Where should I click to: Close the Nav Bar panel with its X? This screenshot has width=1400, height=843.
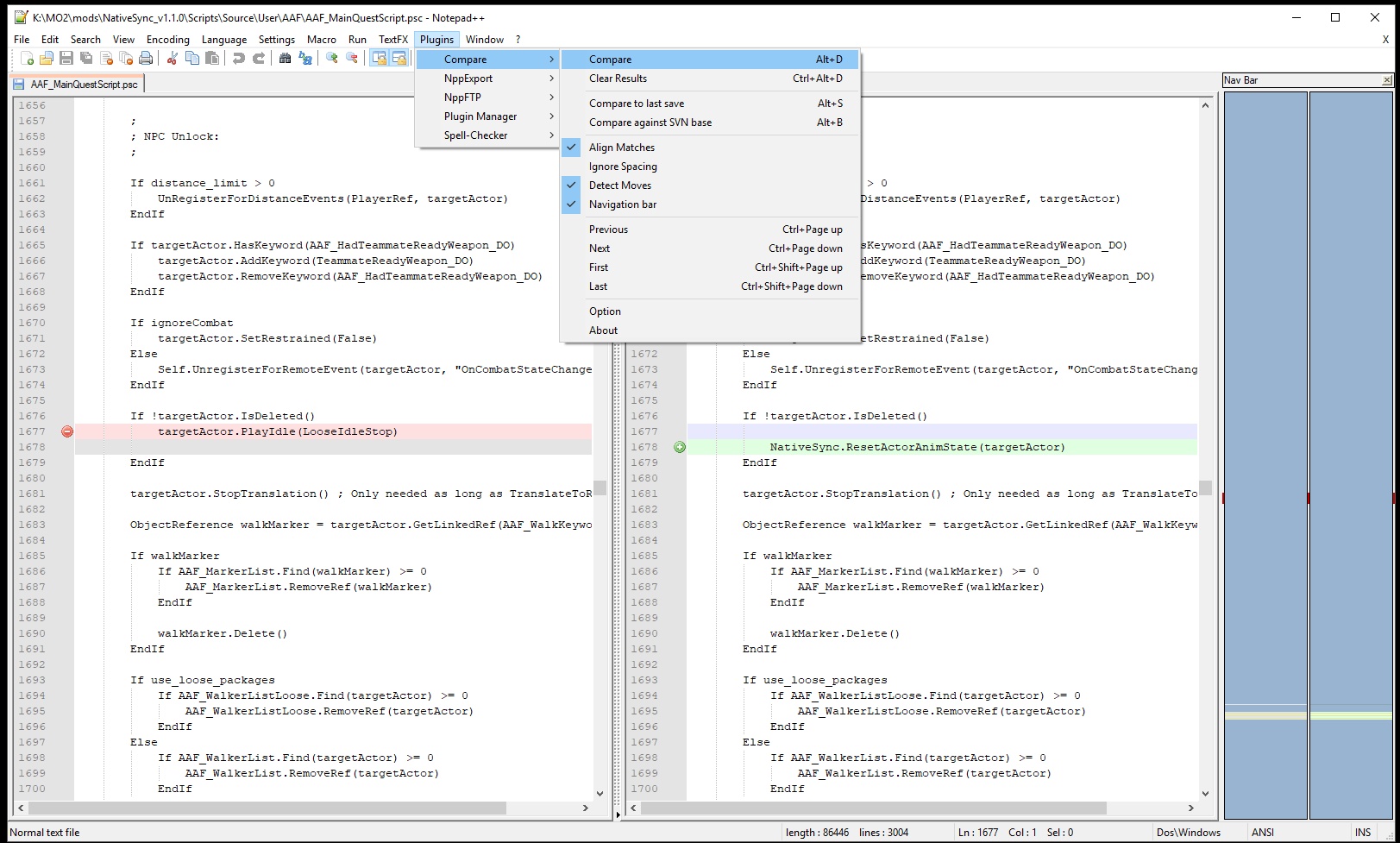pyautogui.click(x=1387, y=80)
